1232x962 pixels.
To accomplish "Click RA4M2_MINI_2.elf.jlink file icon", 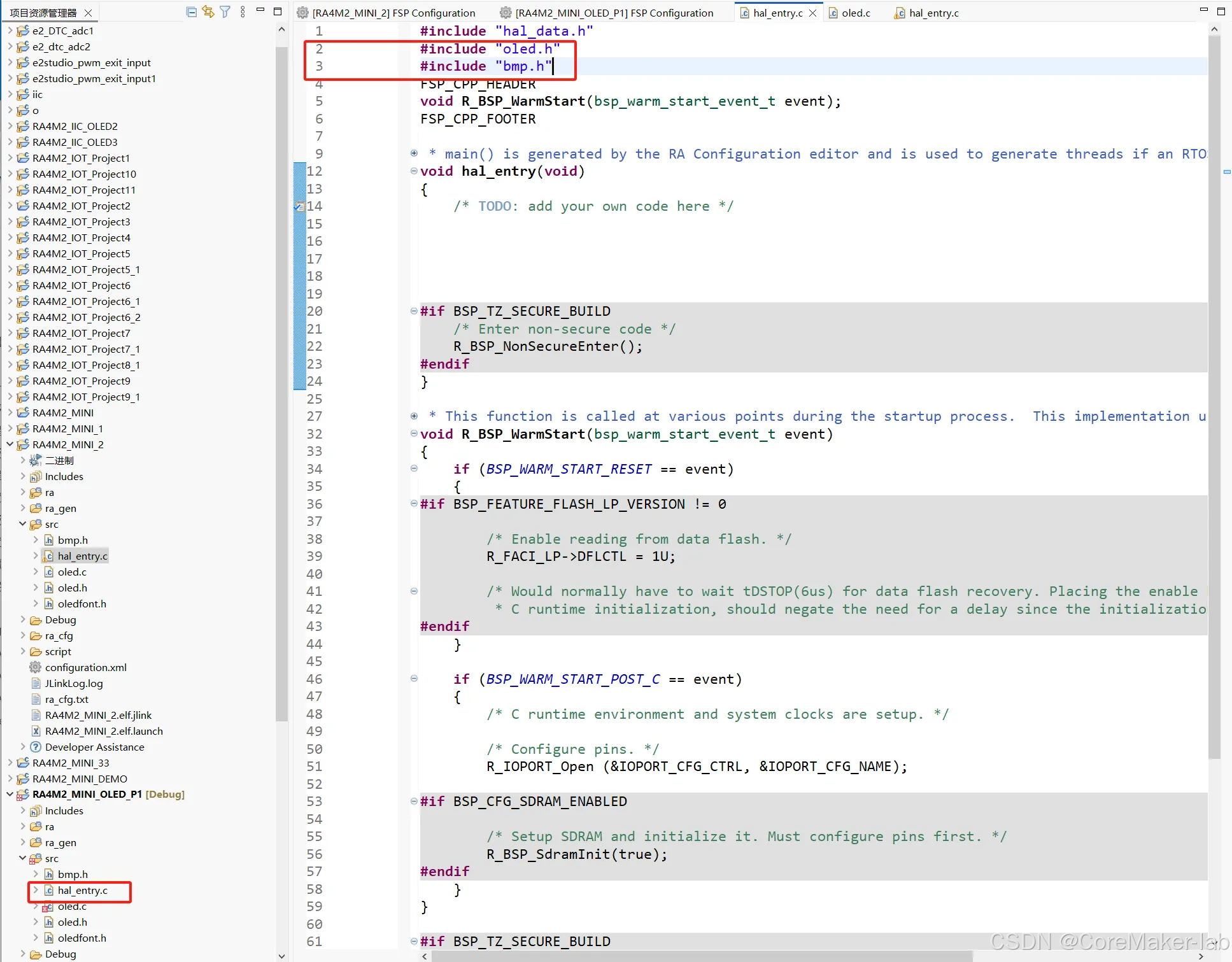I will [x=36, y=715].
